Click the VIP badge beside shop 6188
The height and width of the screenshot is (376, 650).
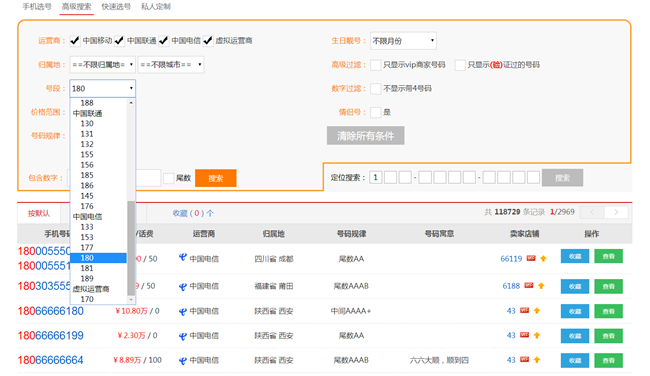click(529, 285)
